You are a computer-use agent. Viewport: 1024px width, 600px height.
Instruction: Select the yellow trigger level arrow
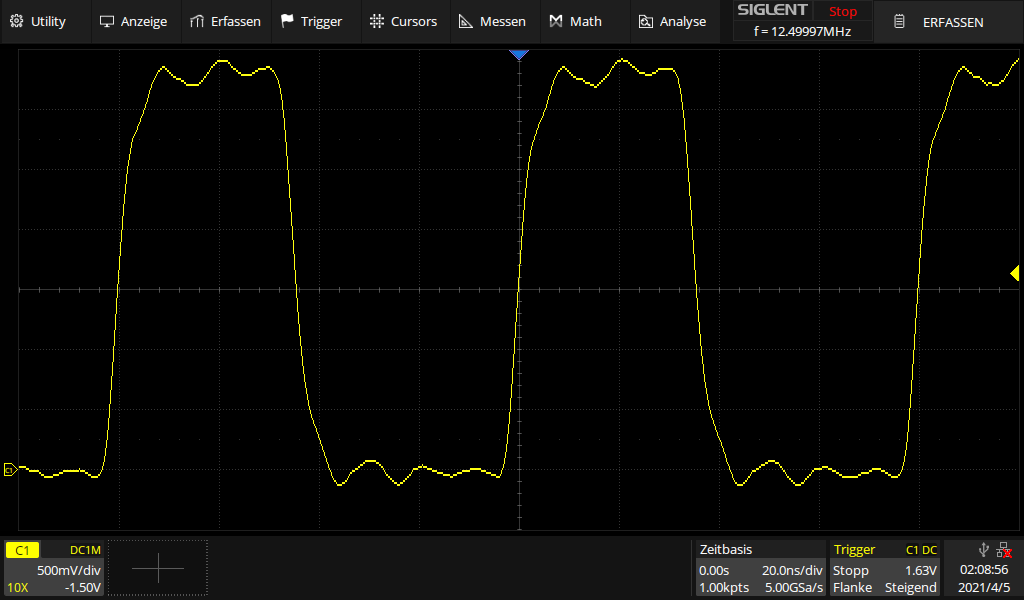coord(1014,273)
